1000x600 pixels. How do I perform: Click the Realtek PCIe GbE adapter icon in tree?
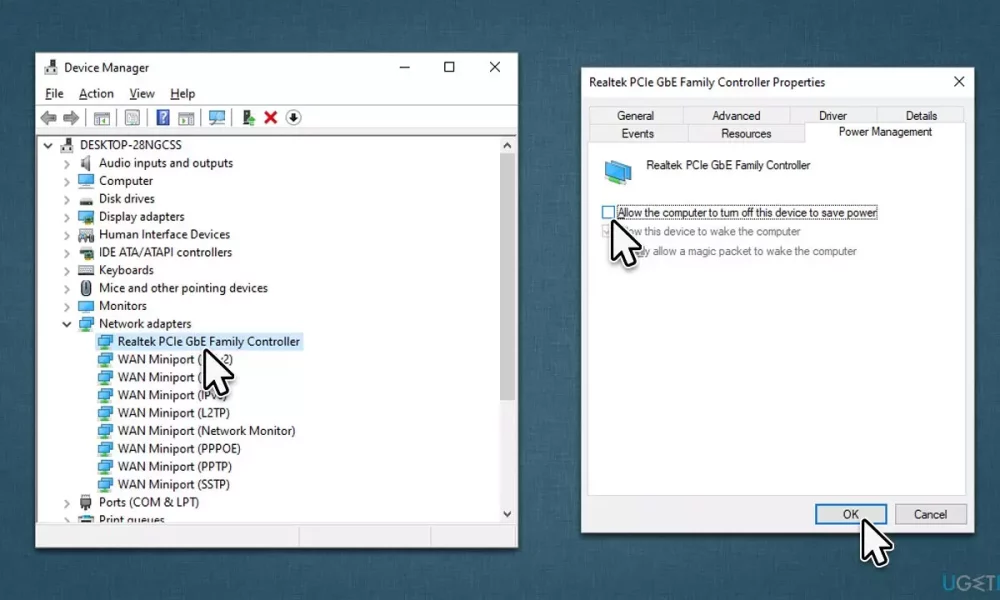point(105,342)
